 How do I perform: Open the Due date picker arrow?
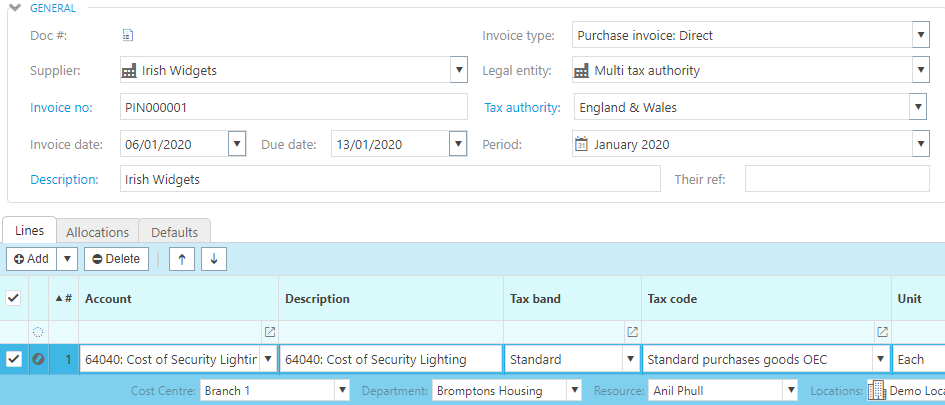[459, 144]
